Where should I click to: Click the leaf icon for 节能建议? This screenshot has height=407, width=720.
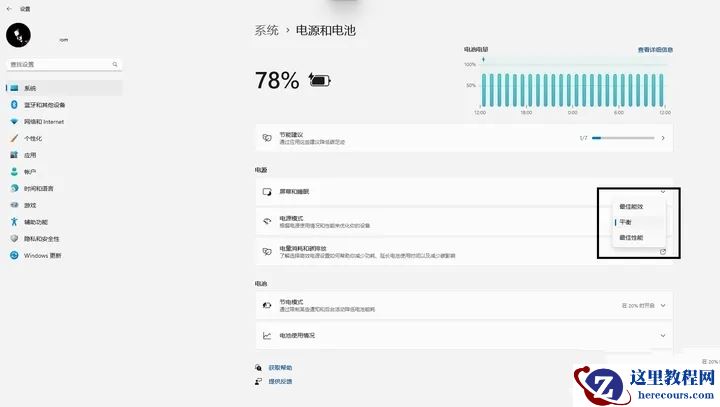tap(267, 138)
